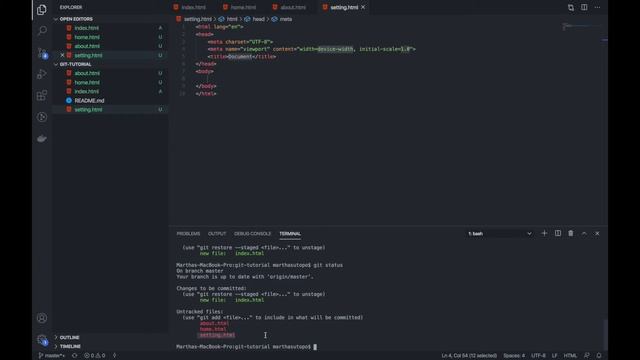Select the Terminal panel tab
This screenshot has height=360, width=640.
click(290, 234)
